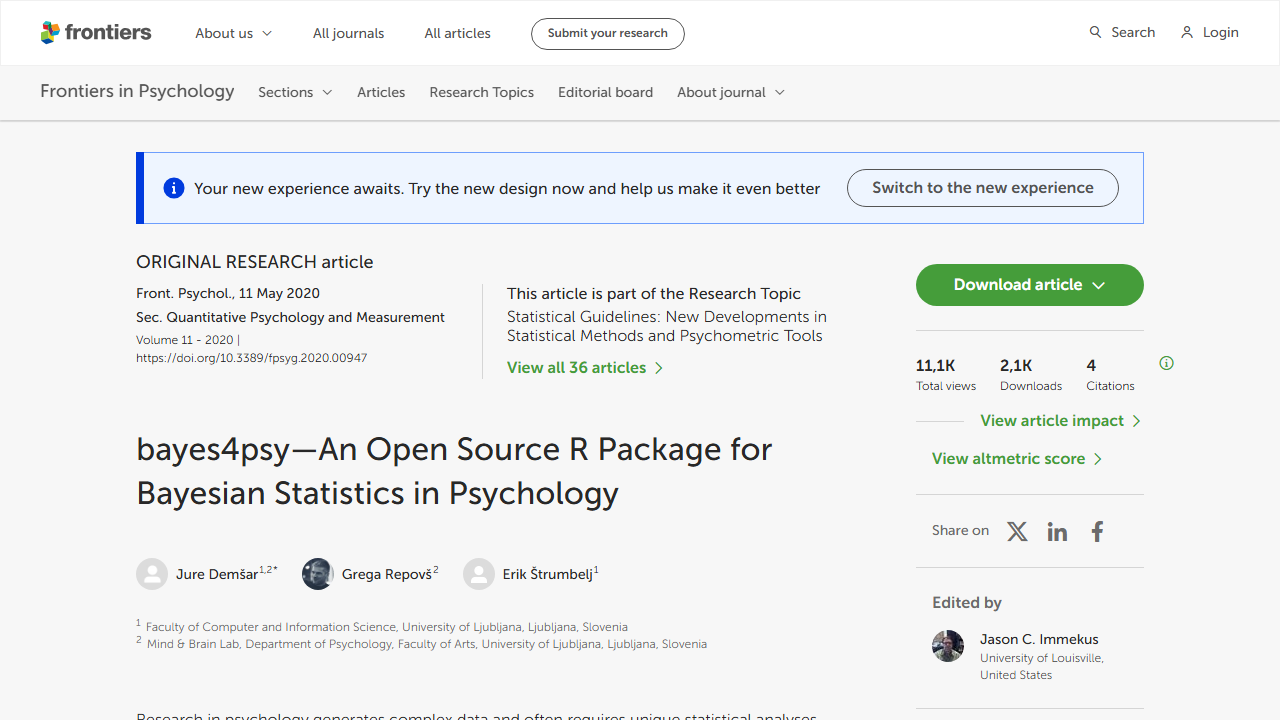
Task: Click the Faculty of Computer and Information Science affiliation
Action: tap(387, 627)
